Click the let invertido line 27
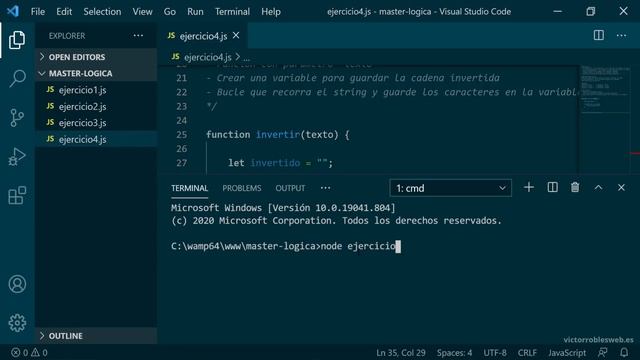The width and height of the screenshot is (640, 360). click(280, 163)
